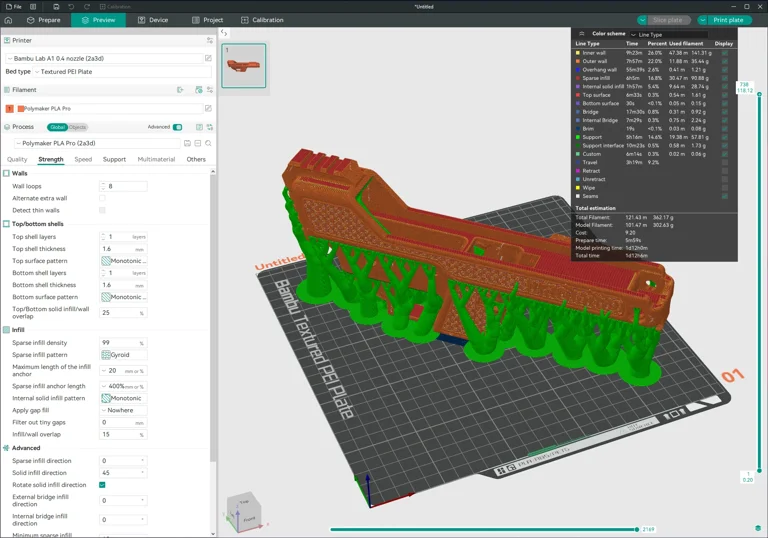Click the process settings icon beside compare presets

coord(210,127)
